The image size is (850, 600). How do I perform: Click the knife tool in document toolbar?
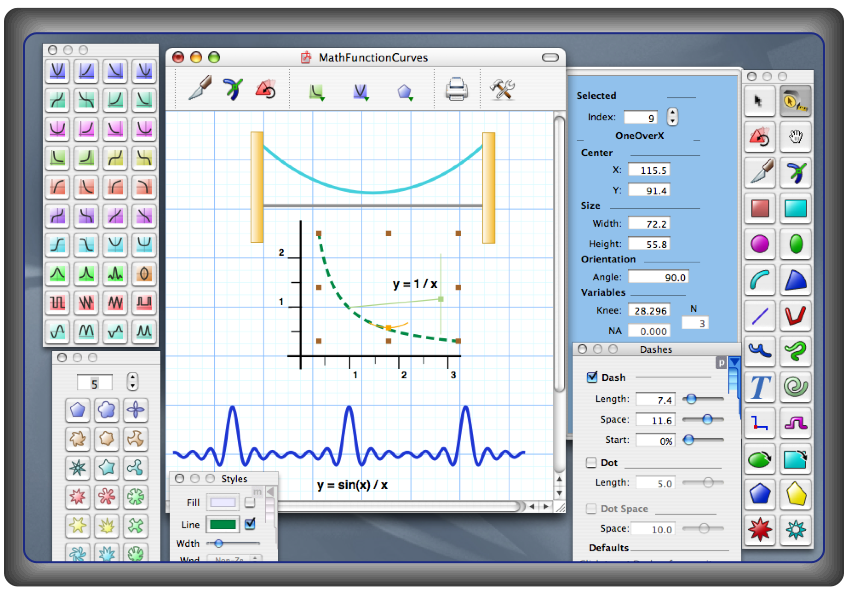pos(200,88)
